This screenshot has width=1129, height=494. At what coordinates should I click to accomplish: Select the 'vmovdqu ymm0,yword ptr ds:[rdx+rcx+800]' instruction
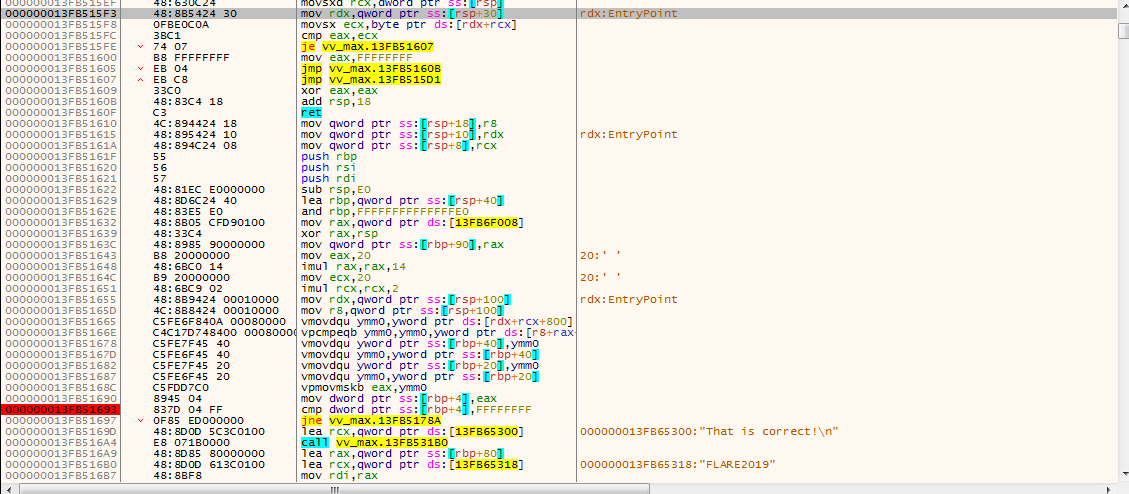click(437, 321)
